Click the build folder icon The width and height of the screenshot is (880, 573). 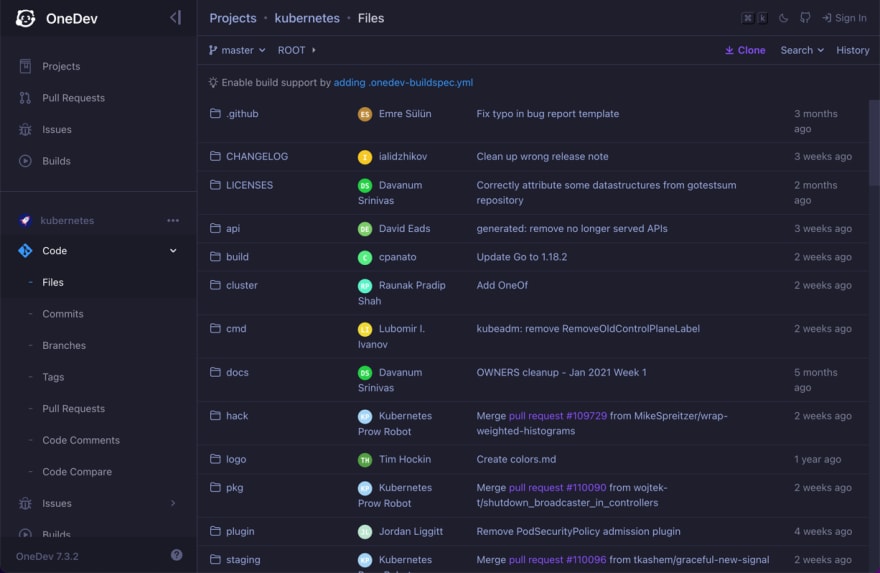(x=215, y=256)
